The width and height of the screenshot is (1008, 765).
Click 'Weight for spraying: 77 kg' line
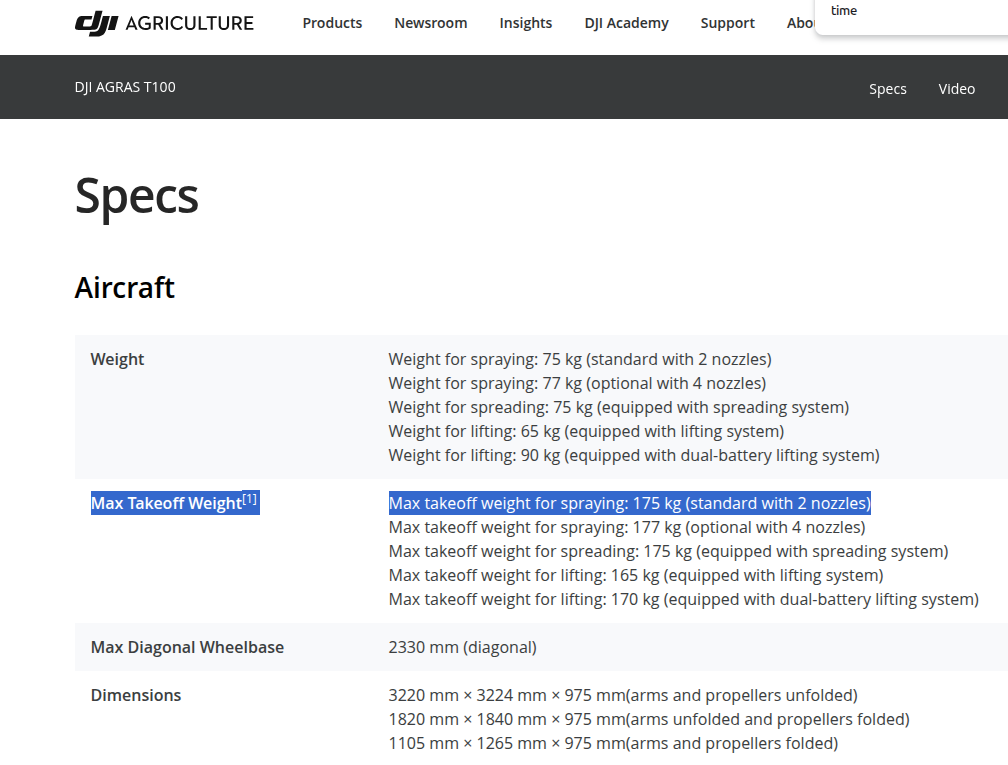(577, 383)
